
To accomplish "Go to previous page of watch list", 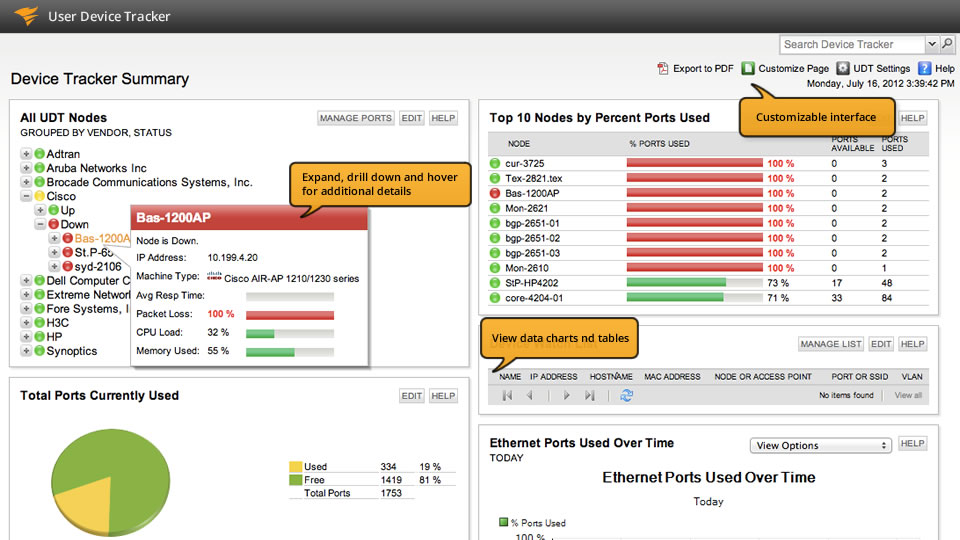I will (x=530, y=396).
